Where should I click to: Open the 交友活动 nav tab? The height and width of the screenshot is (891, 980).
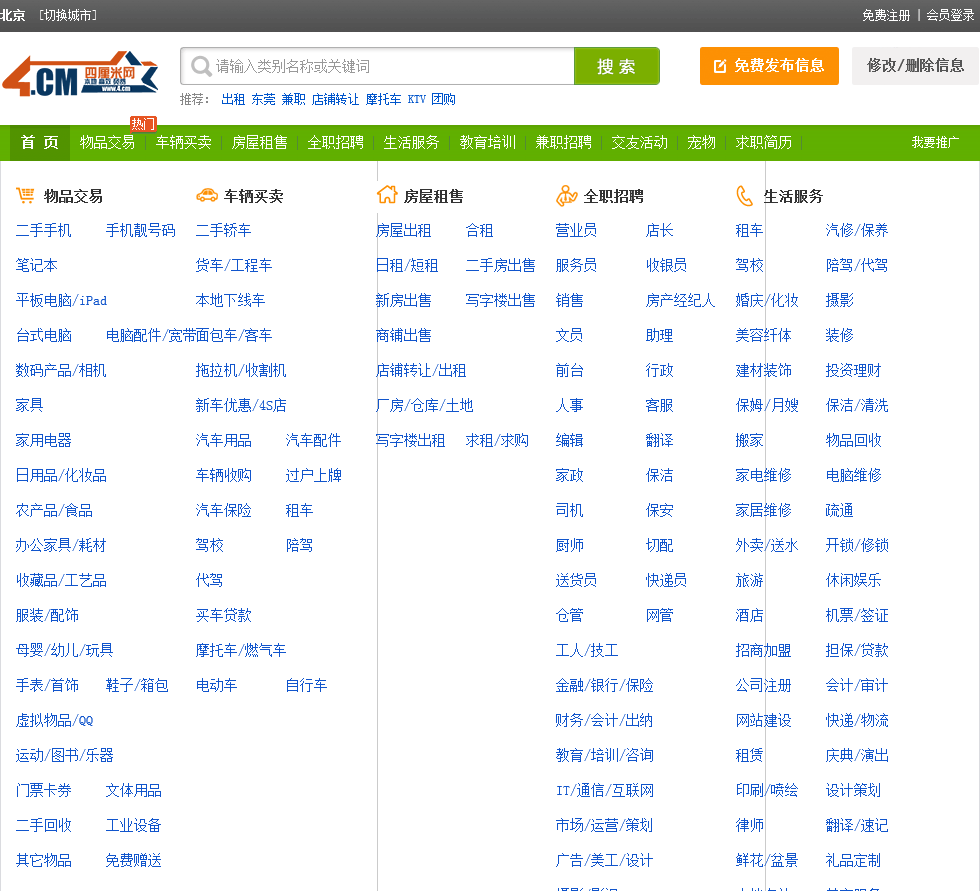coord(639,142)
